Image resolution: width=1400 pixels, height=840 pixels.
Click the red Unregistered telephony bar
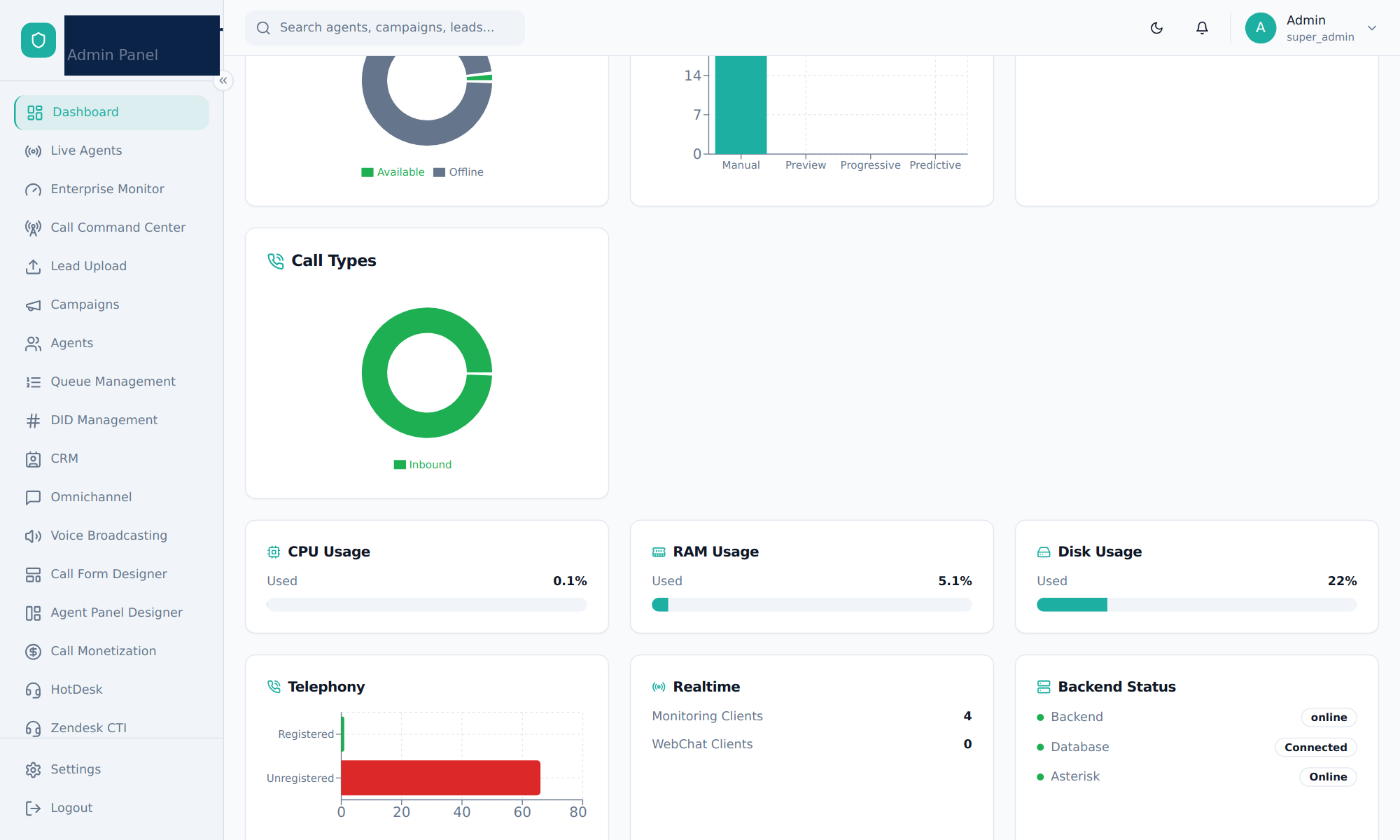(x=441, y=778)
